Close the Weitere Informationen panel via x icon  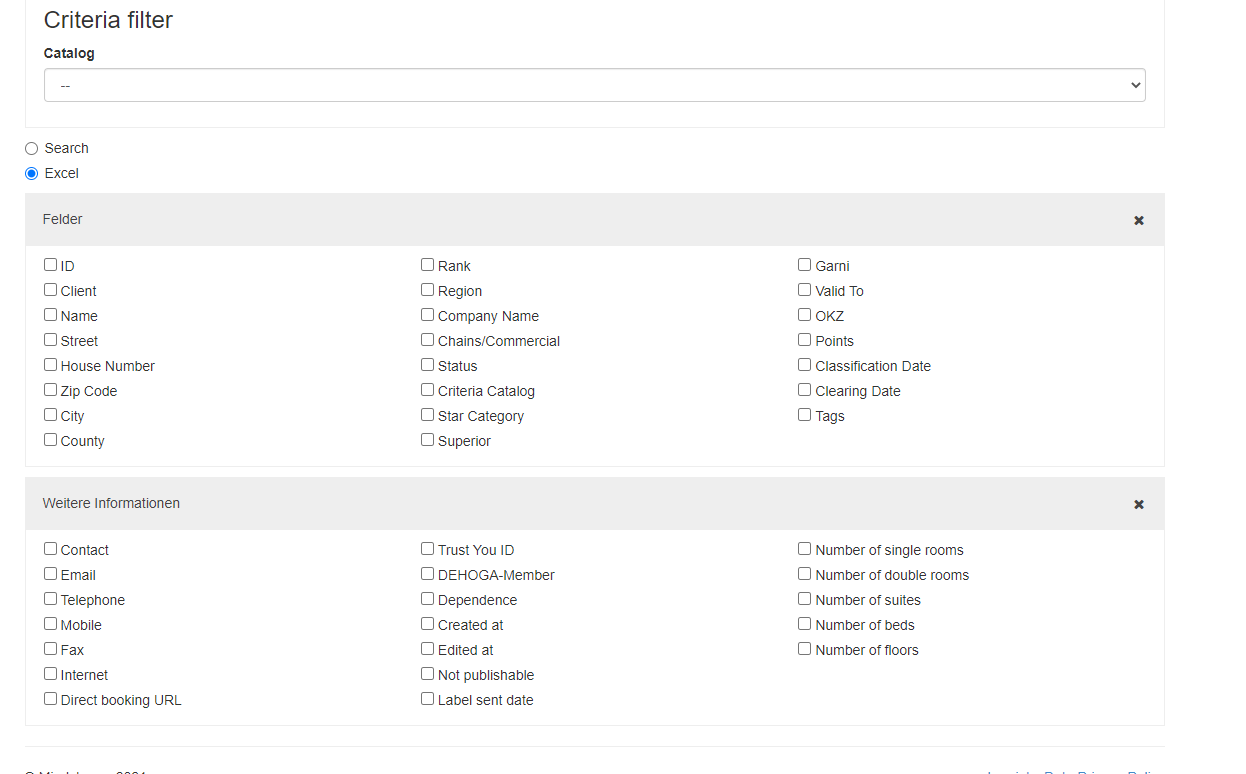pos(1138,504)
